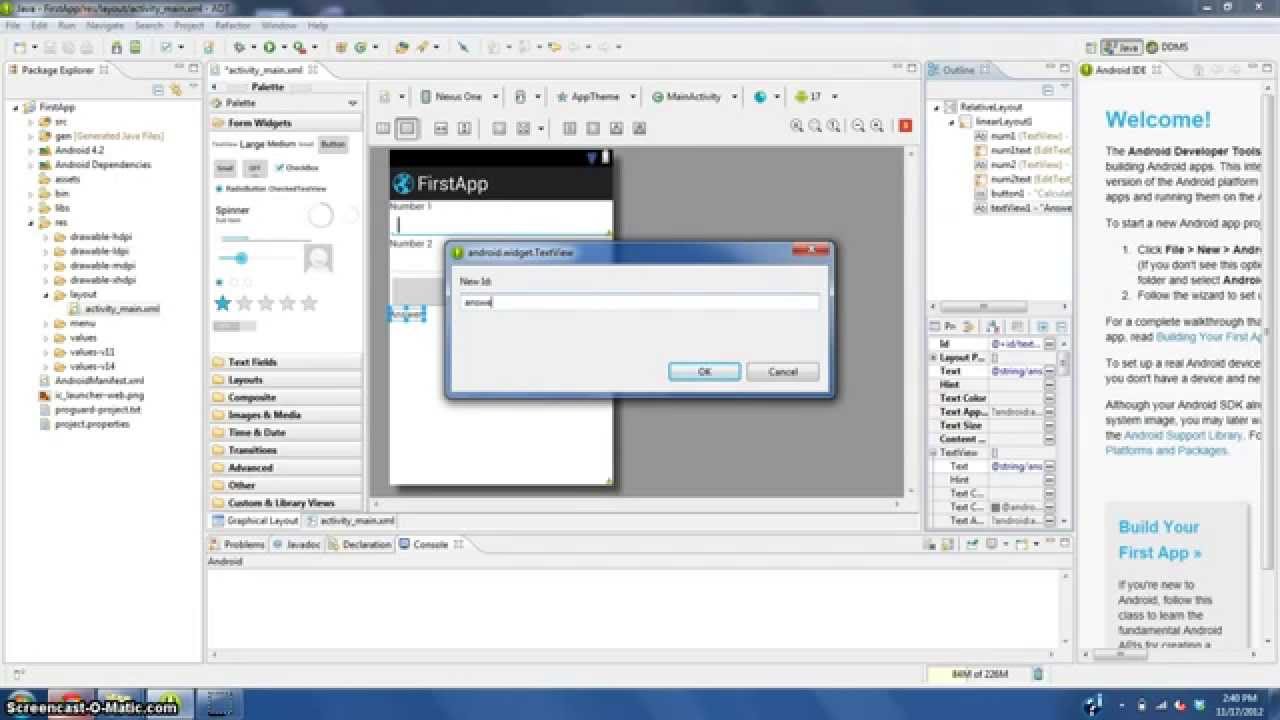Open the Window menu

coord(279,25)
